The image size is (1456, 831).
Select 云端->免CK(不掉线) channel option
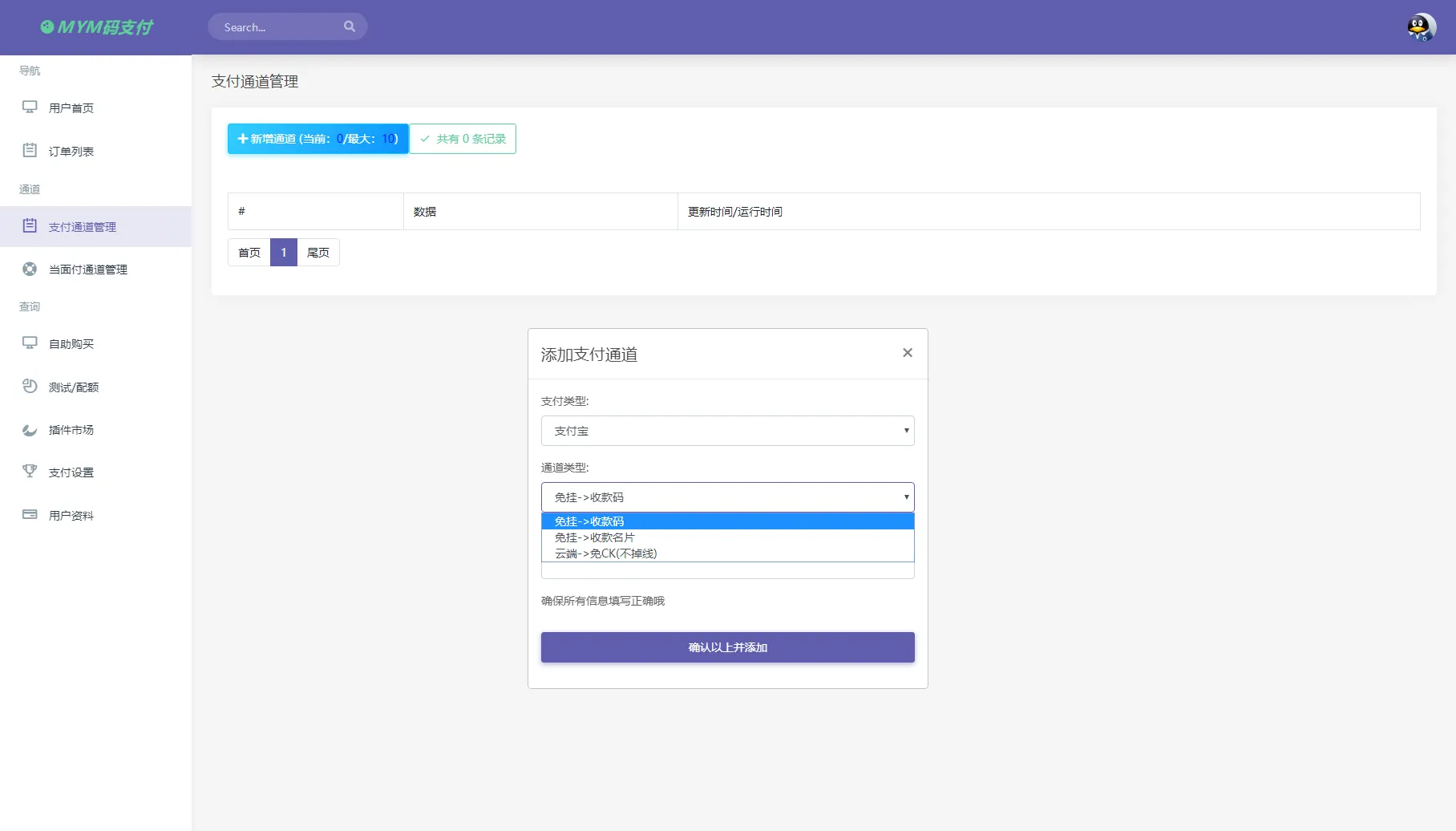pos(605,553)
